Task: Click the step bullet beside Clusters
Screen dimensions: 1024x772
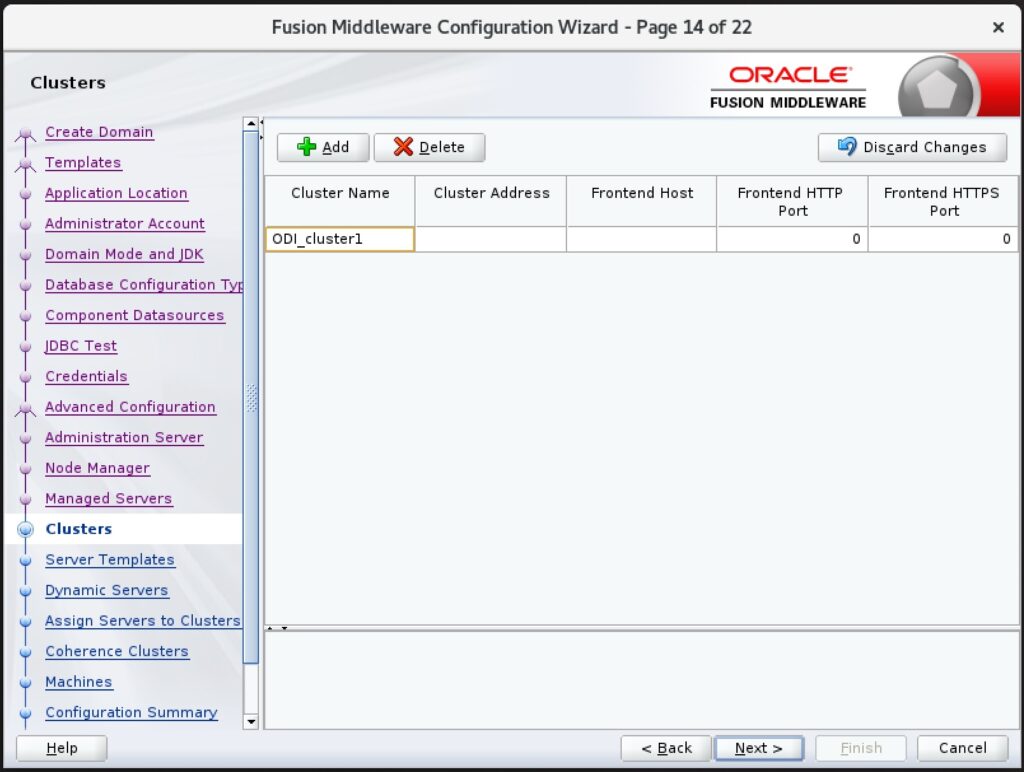Action: pyautogui.click(x=25, y=529)
